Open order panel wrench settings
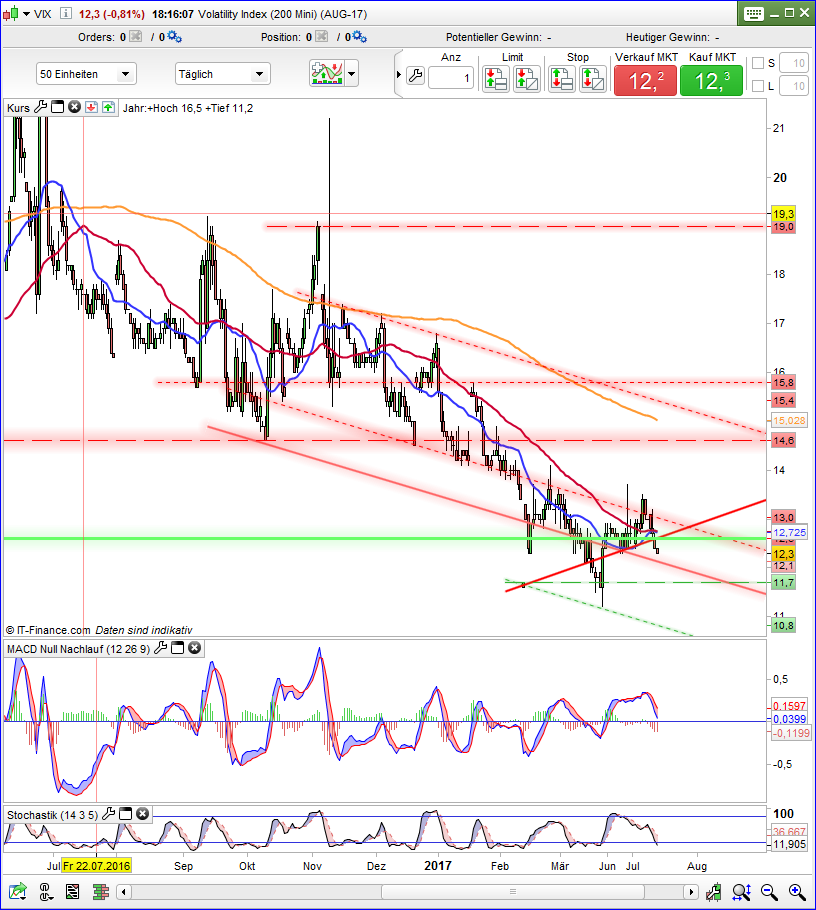816x910 pixels. [x=416, y=75]
